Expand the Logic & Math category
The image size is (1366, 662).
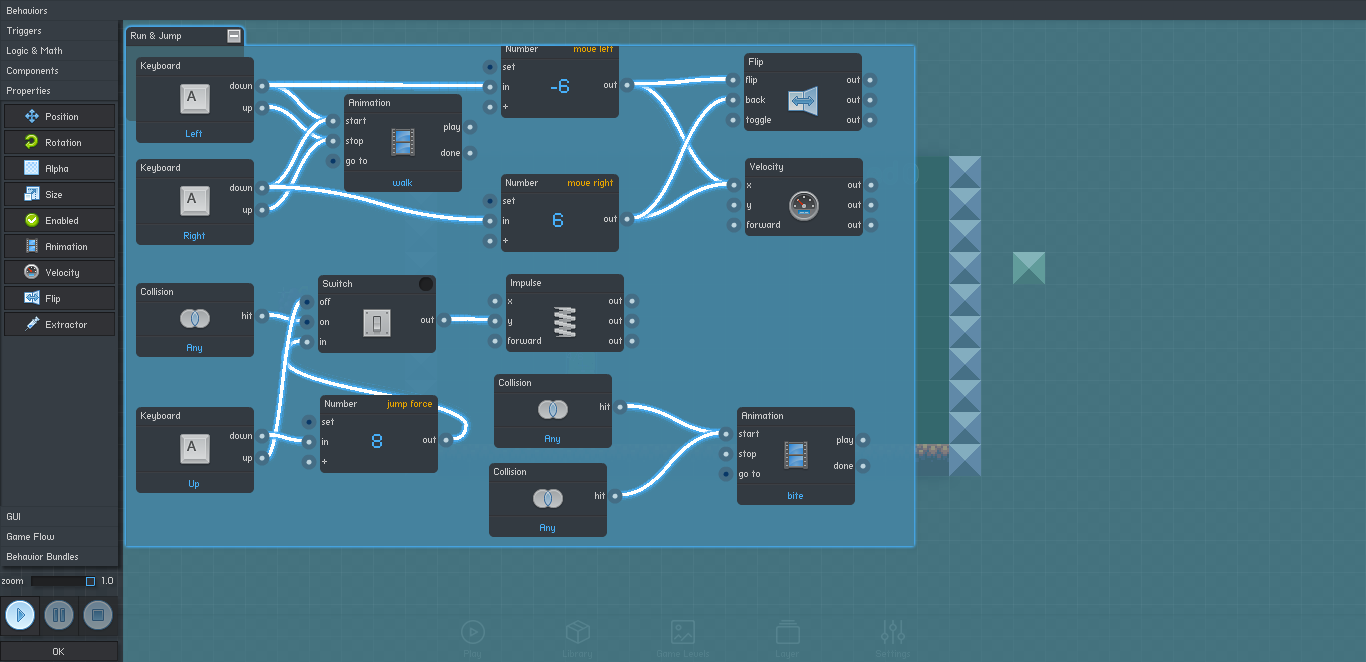(60, 50)
